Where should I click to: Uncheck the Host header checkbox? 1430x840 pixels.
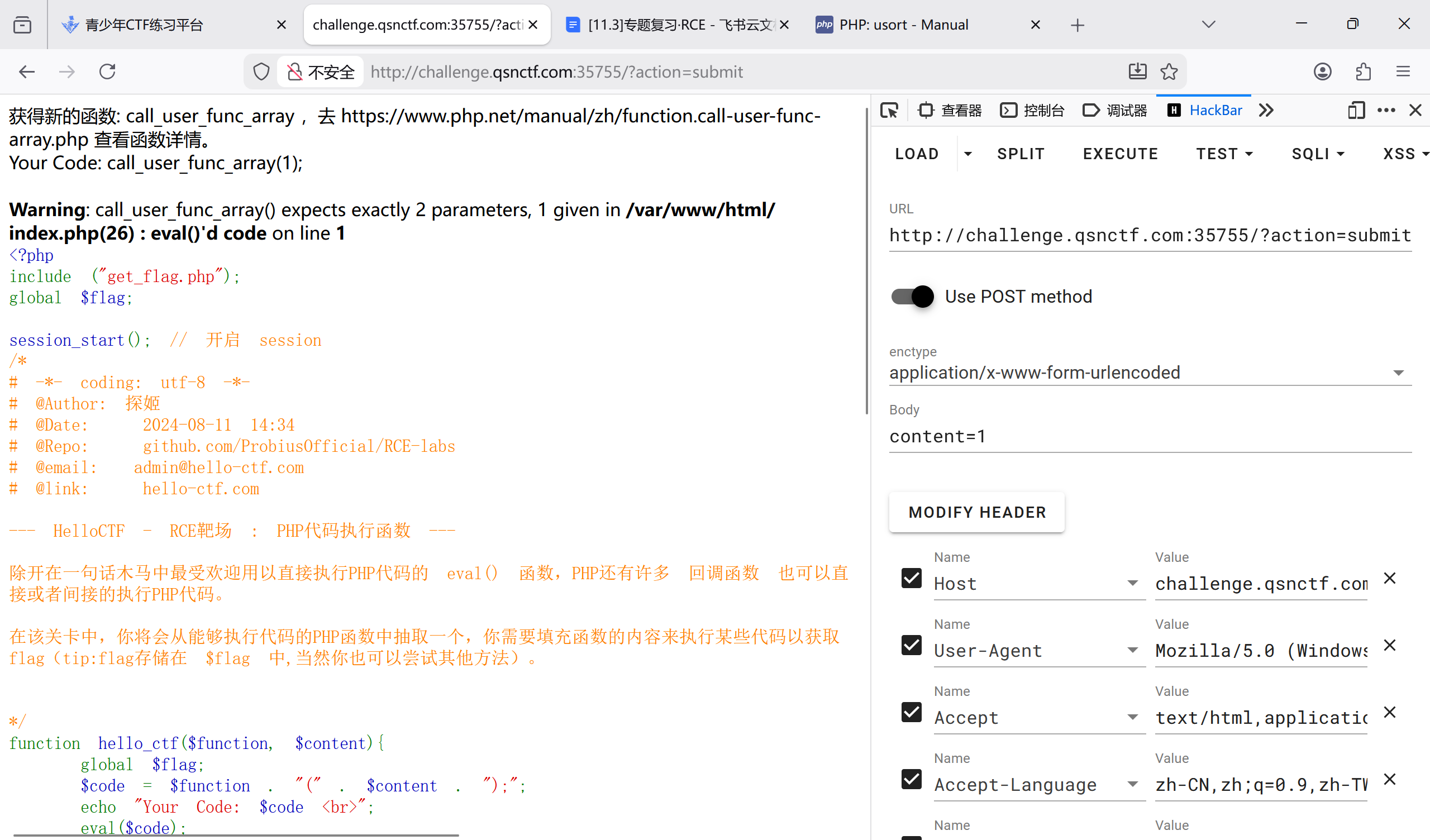pos(911,578)
